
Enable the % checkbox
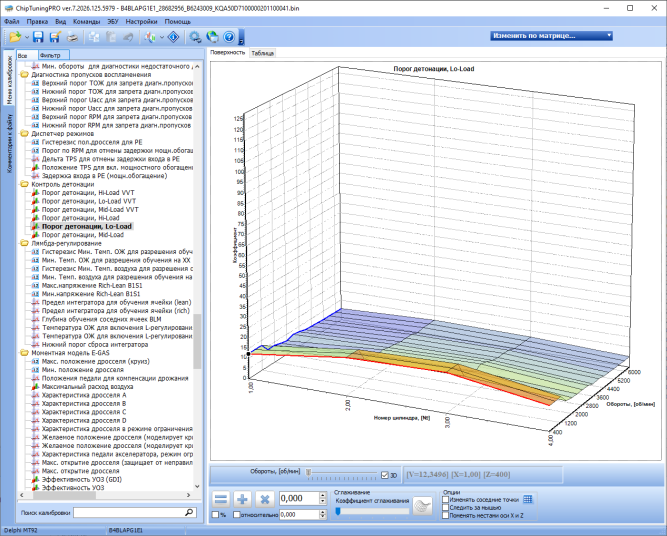pos(215,515)
